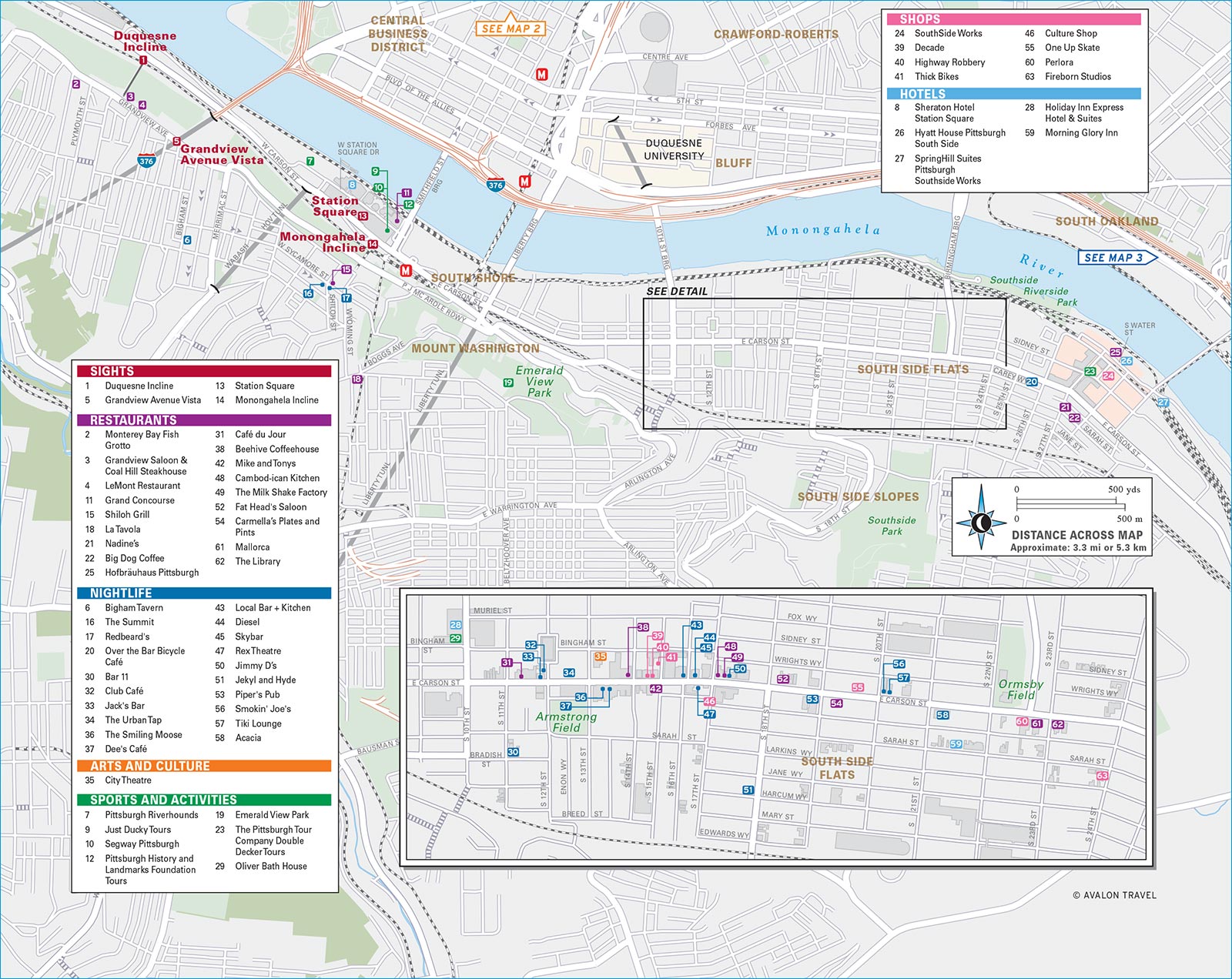The height and width of the screenshot is (979, 1232).
Task: Select the orange Arts and Culture header
Action: pyautogui.click(x=204, y=766)
